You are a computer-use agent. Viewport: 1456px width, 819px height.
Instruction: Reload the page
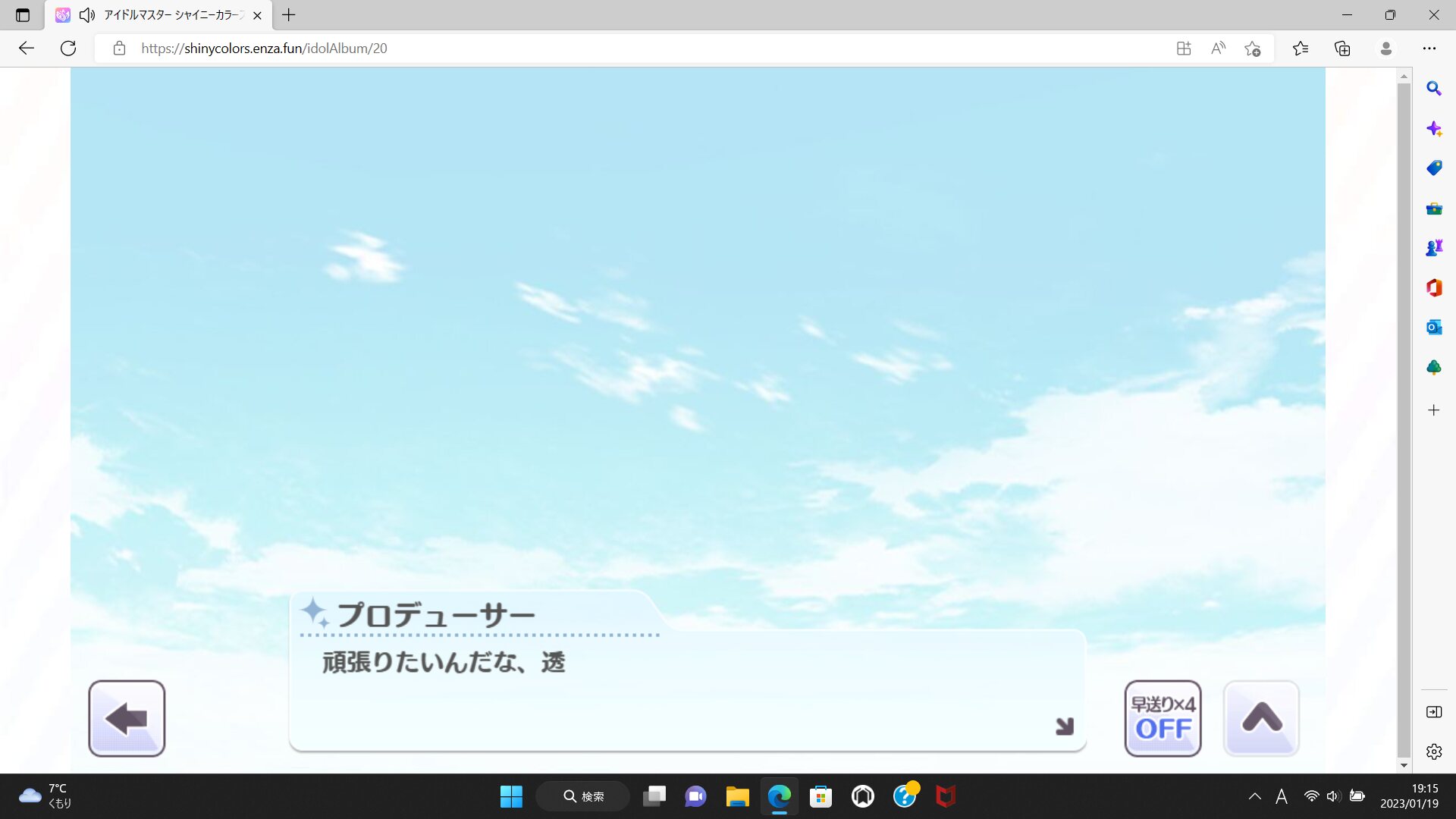[x=68, y=49]
